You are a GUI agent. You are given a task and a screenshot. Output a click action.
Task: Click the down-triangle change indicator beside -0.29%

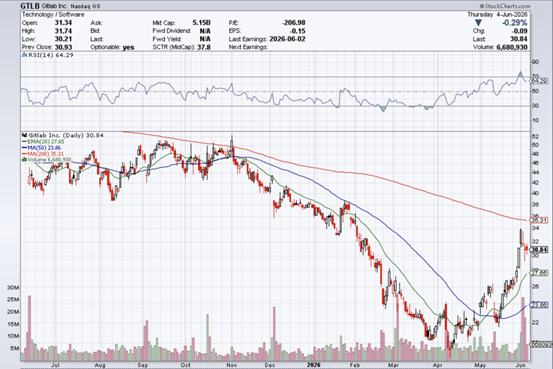click(478, 23)
